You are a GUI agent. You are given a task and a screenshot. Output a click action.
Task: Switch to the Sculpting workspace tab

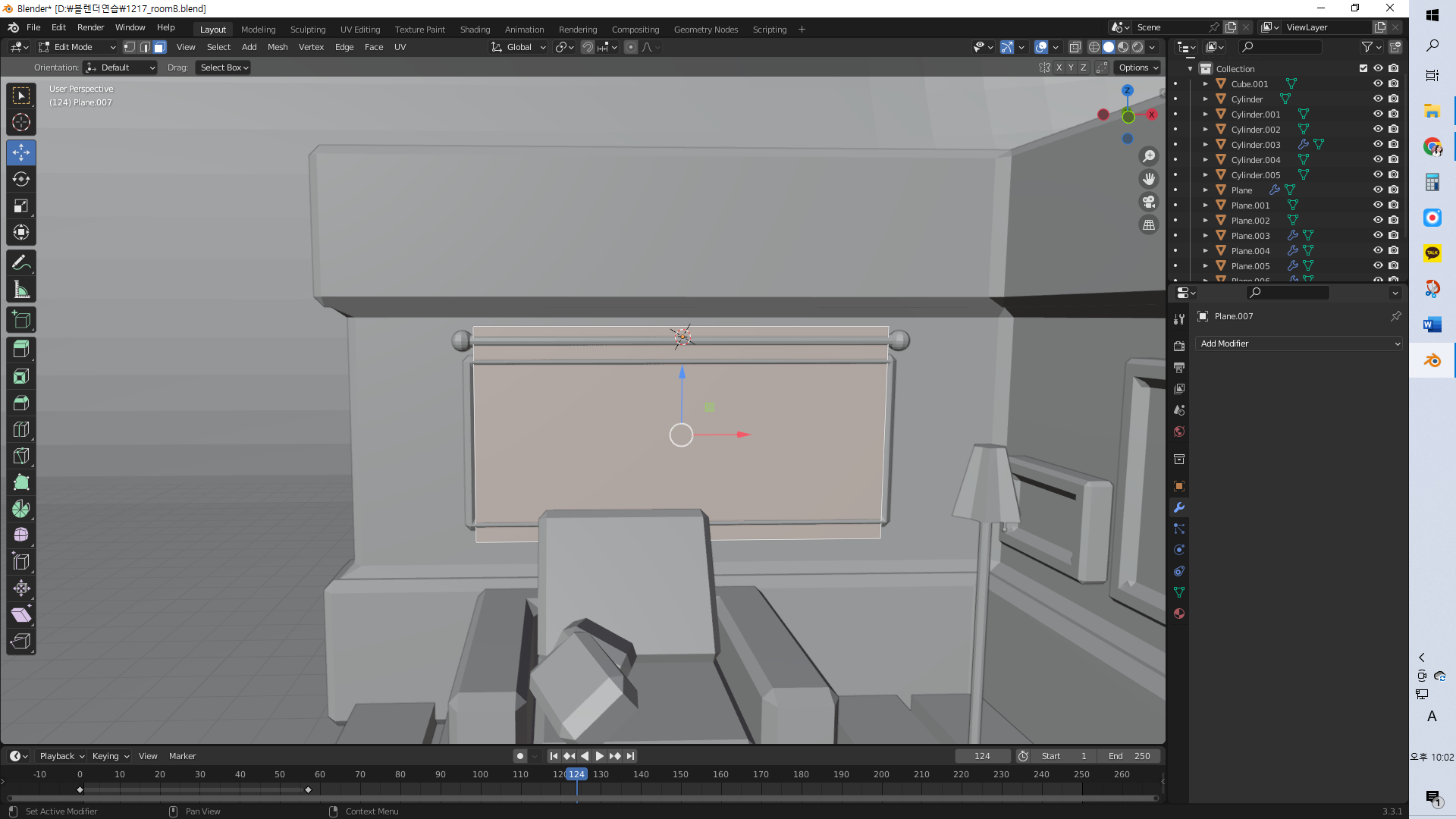point(307,30)
